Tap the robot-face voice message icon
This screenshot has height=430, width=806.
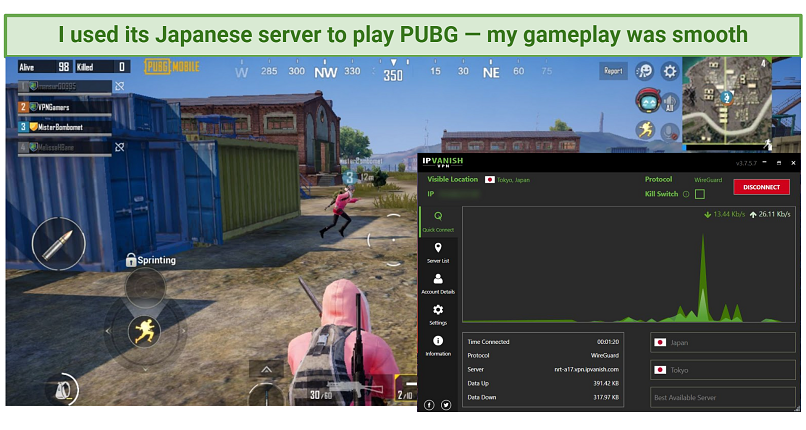pyautogui.click(x=648, y=101)
